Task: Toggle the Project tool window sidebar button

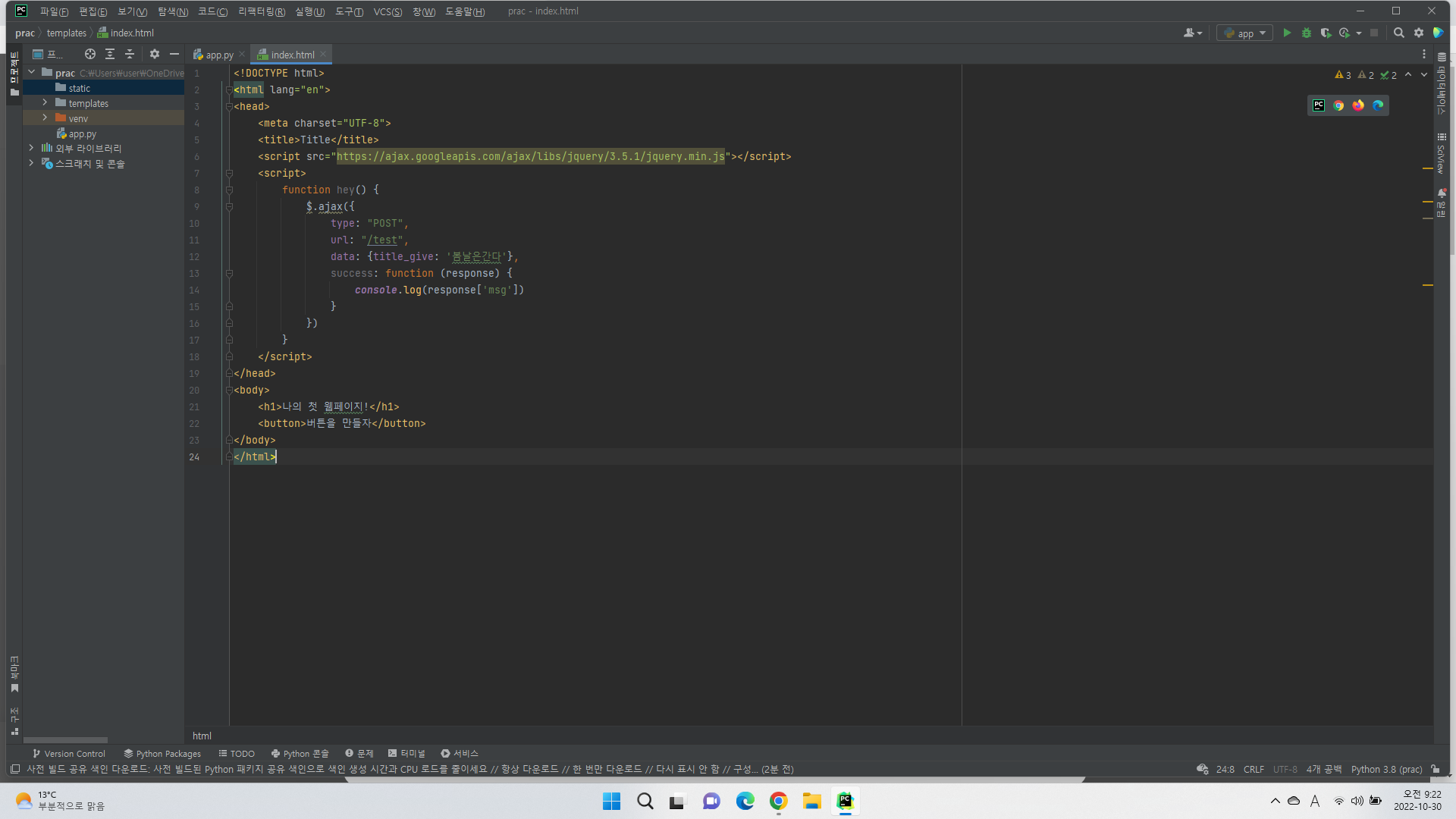Action: (x=14, y=74)
